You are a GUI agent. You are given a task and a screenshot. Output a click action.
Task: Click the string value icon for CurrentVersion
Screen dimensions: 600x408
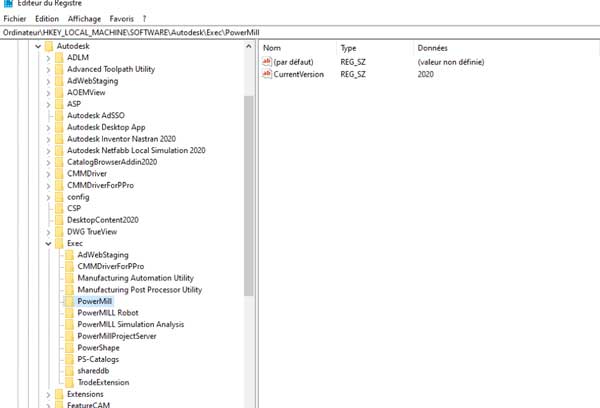266,74
